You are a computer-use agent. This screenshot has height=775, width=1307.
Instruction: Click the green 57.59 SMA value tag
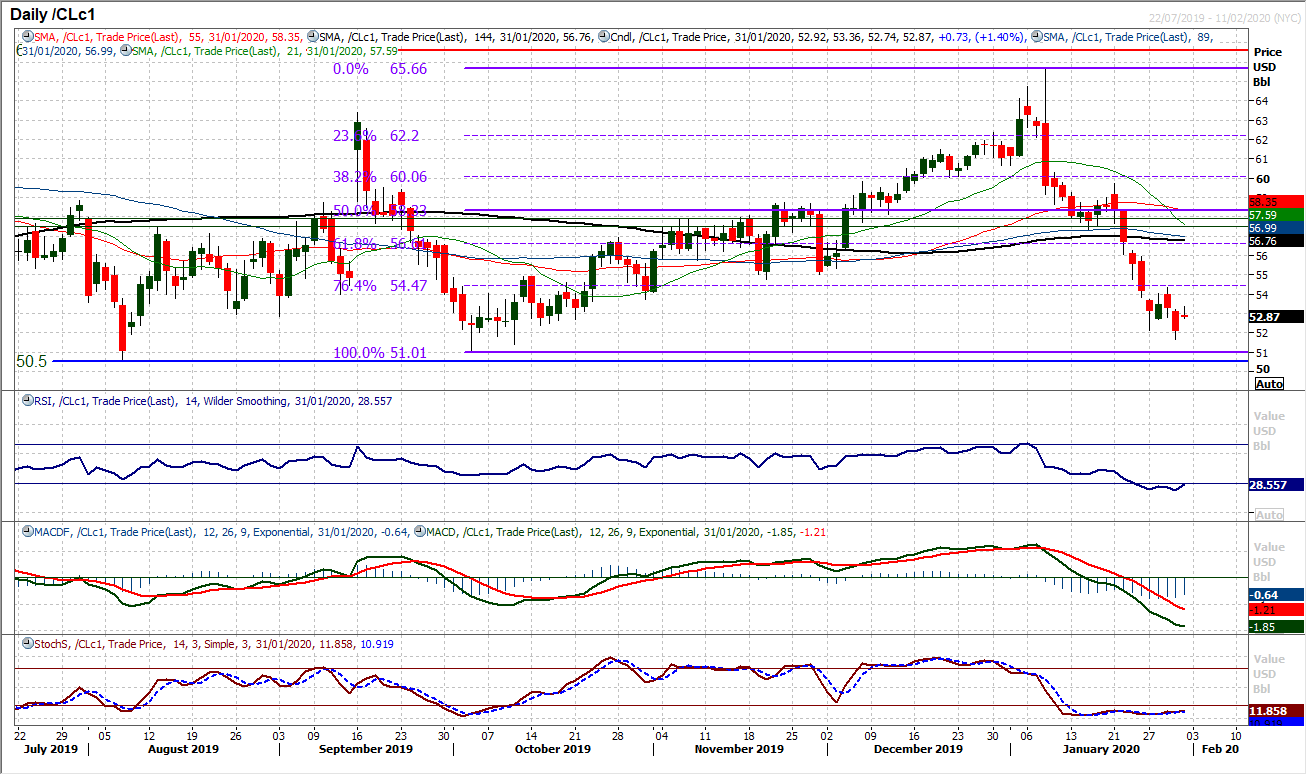point(1276,214)
